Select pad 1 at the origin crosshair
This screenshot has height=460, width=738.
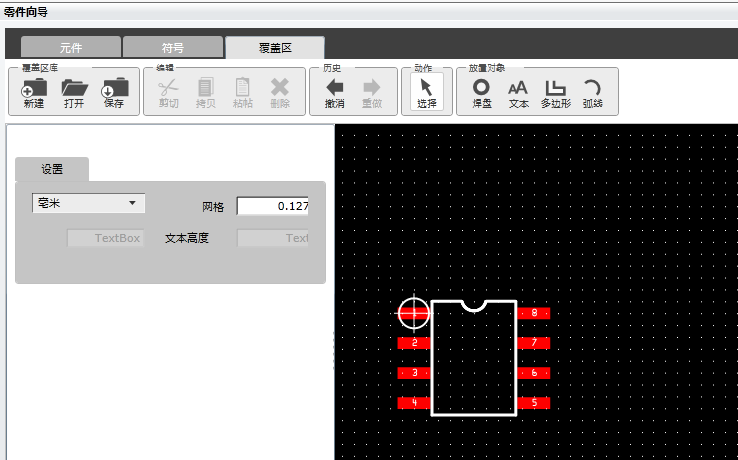[414, 313]
